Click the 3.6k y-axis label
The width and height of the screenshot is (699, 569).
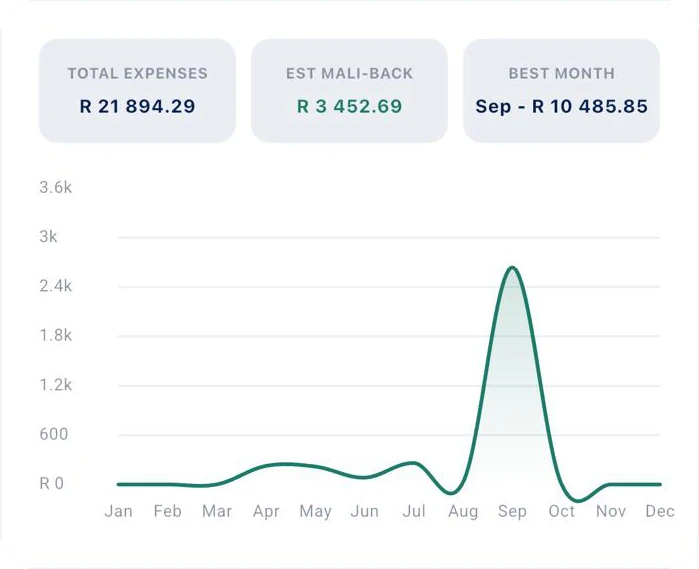[x=55, y=188]
